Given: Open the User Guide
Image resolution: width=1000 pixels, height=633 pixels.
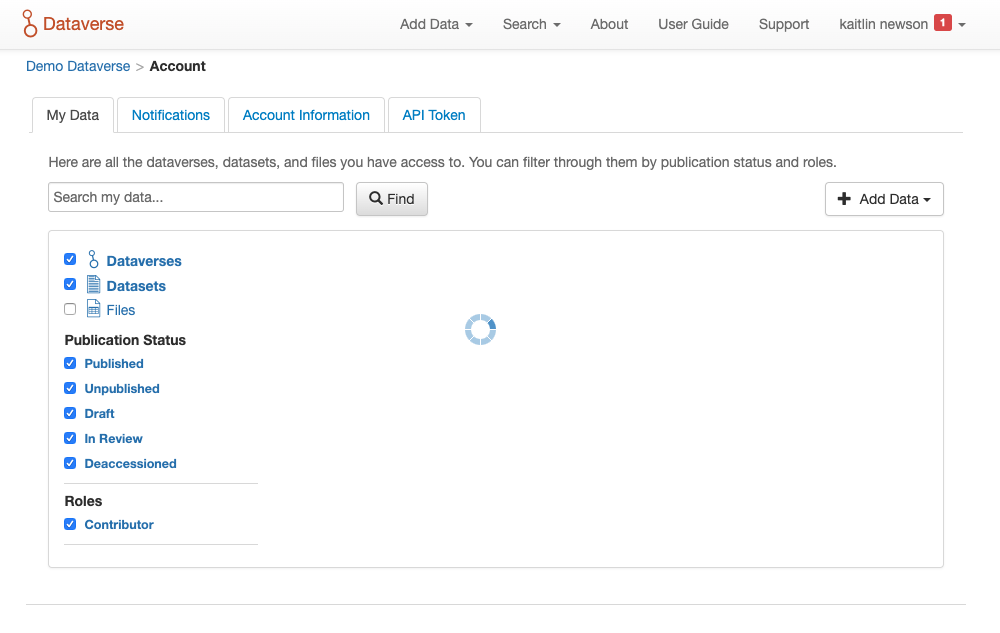Looking at the screenshot, I should coord(693,24).
